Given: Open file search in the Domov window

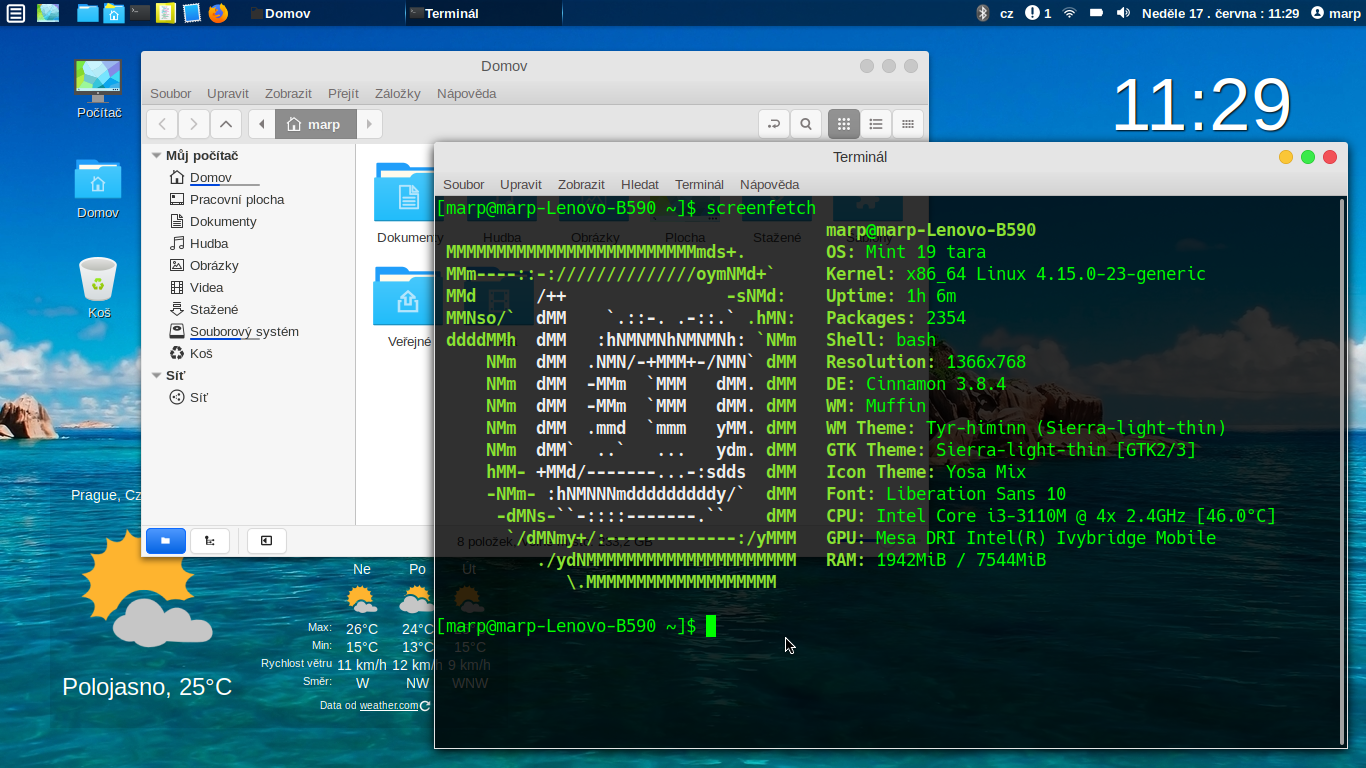Looking at the screenshot, I should tap(805, 124).
